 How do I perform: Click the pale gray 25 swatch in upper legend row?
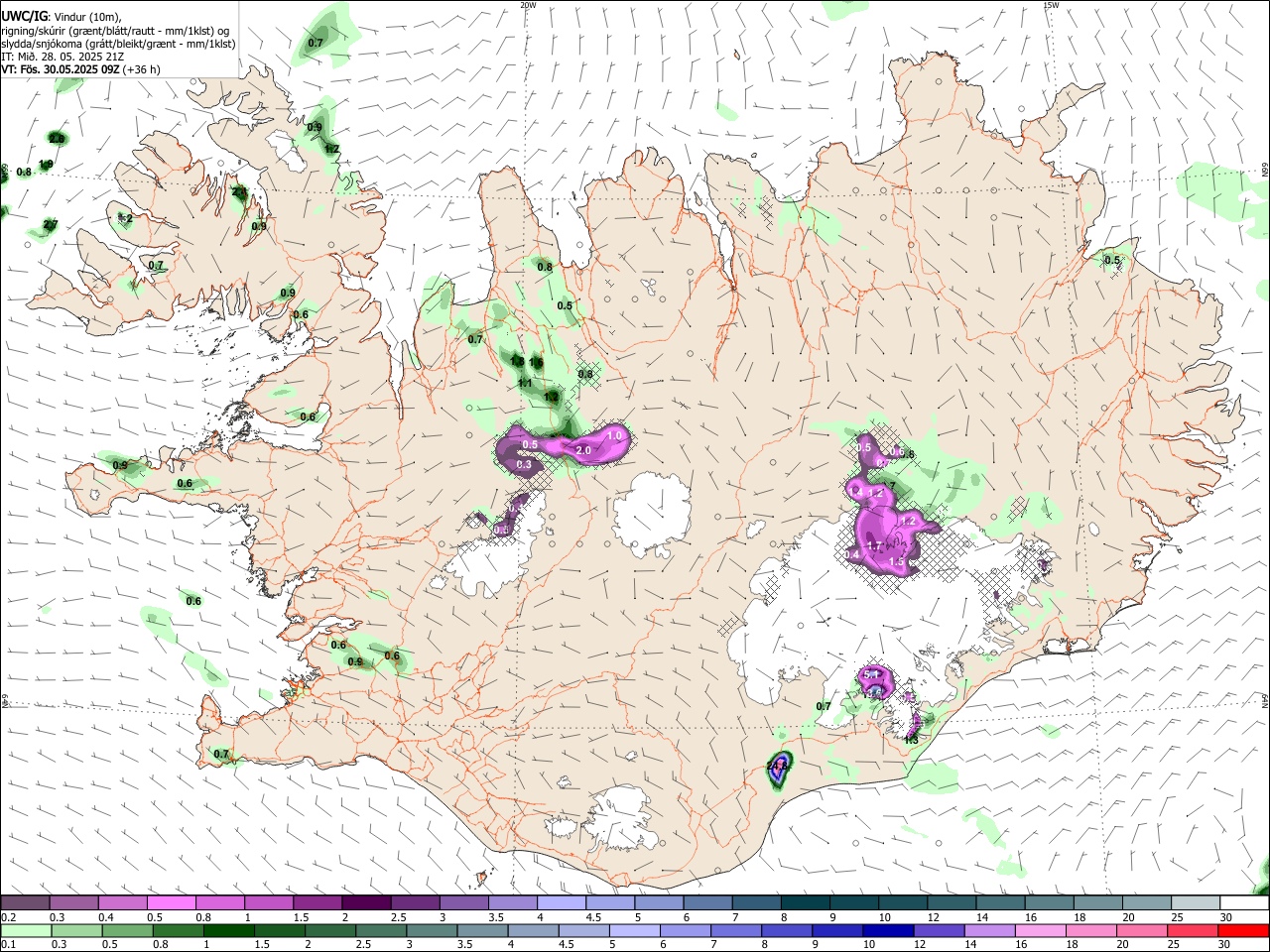click(x=1195, y=903)
